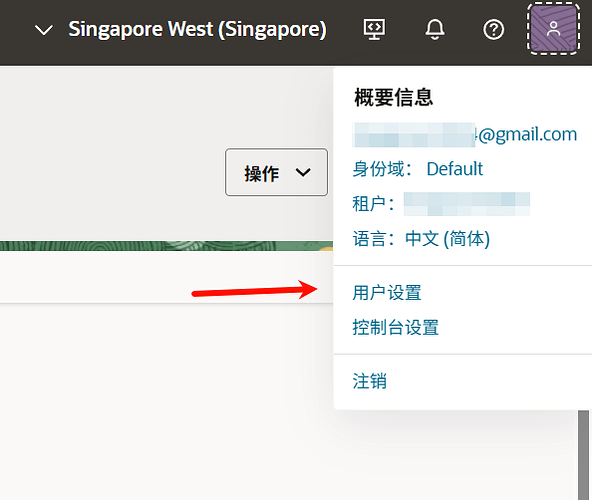Image resolution: width=592 pixels, height=500 pixels.
Task: Click the gmail.com account email link
Action: [x=464, y=134]
